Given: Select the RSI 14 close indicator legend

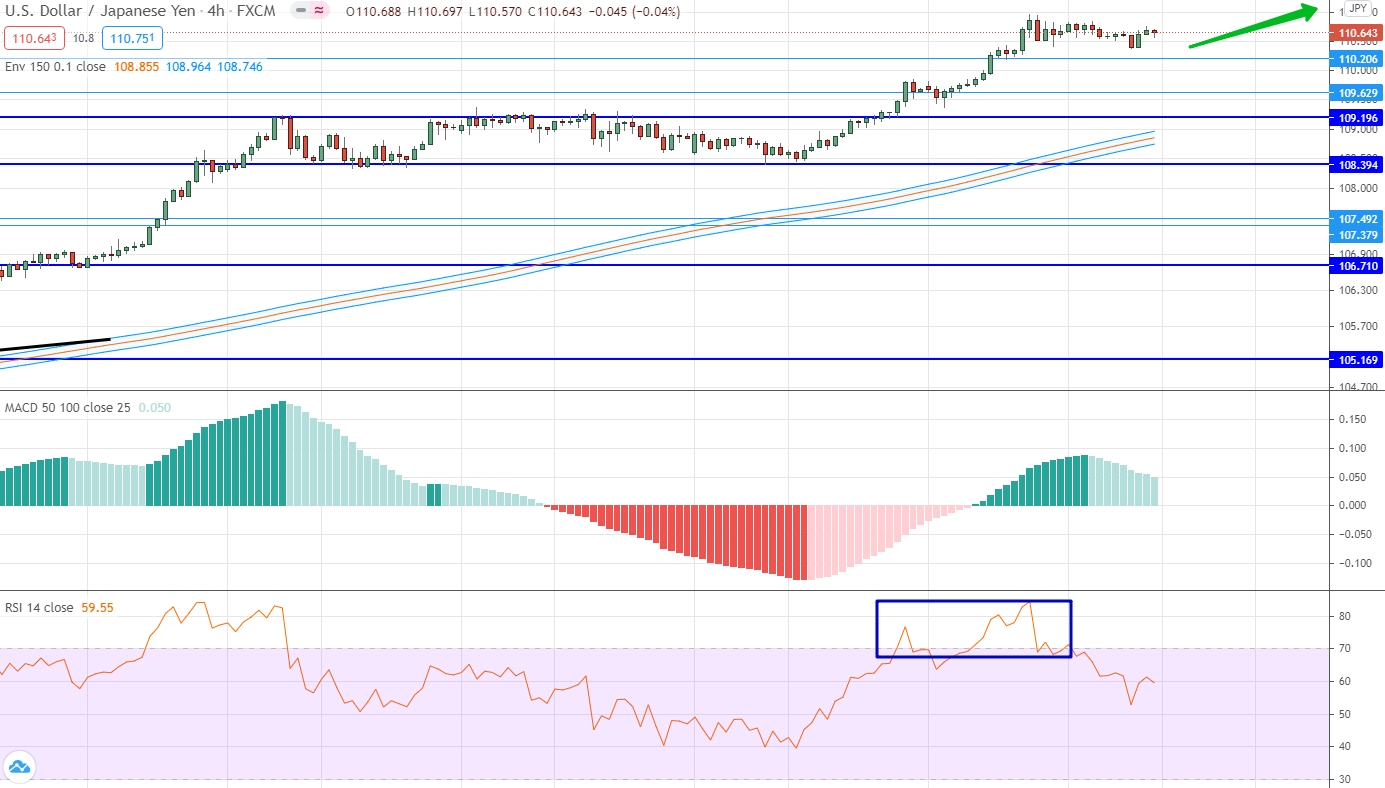Looking at the screenshot, I should (39, 608).
